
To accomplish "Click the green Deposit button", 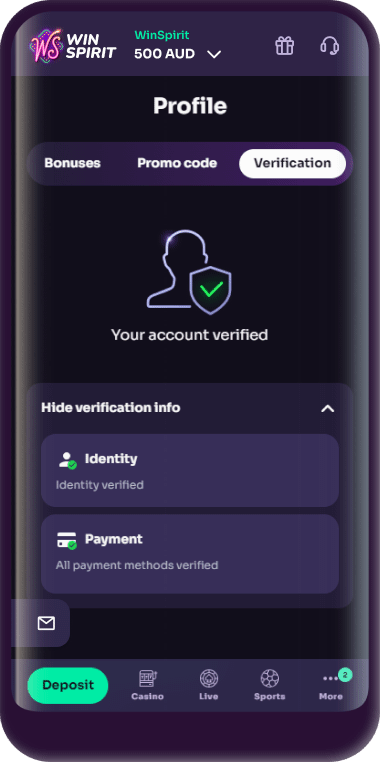I will pos(68,685).
